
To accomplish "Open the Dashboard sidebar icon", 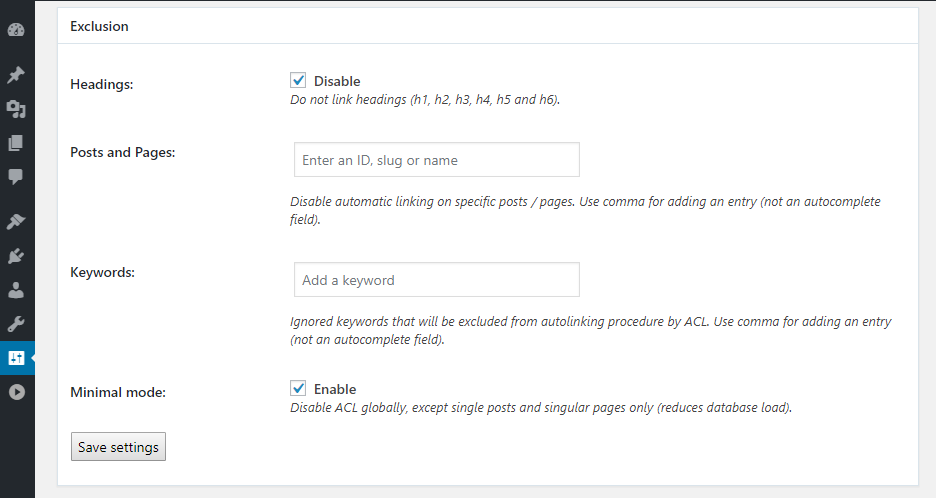I will [x=16, y=31].
